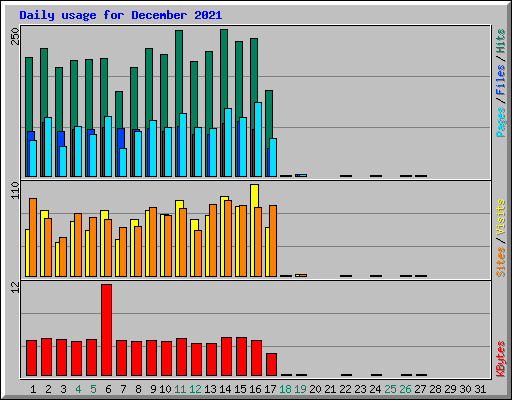This screenshot has width=512, height=400.
Task: Click the "250" axis value at top left
Action: coord(15,36)
